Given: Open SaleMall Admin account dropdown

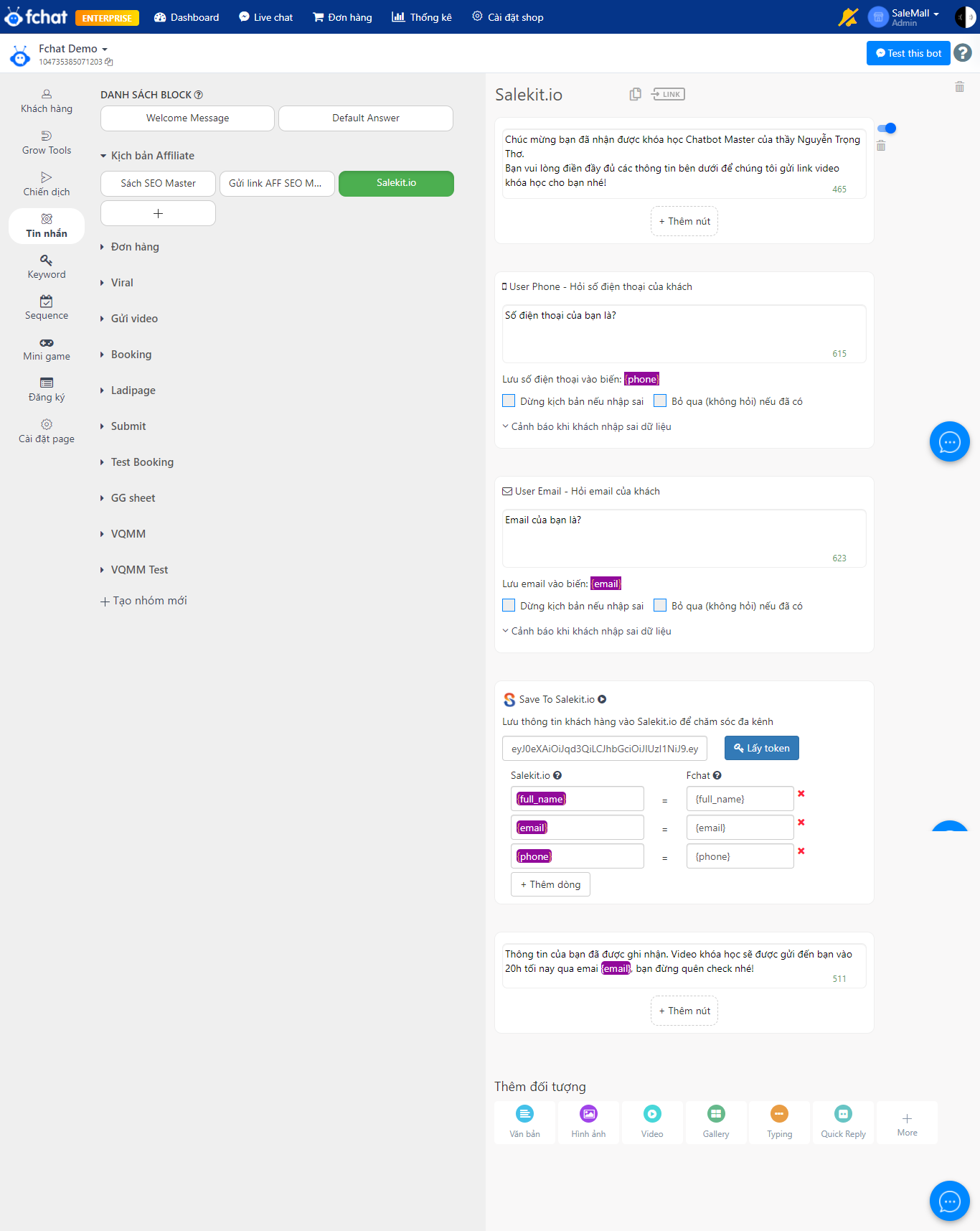Looking at the screenshot, I should tap(904, 17).
